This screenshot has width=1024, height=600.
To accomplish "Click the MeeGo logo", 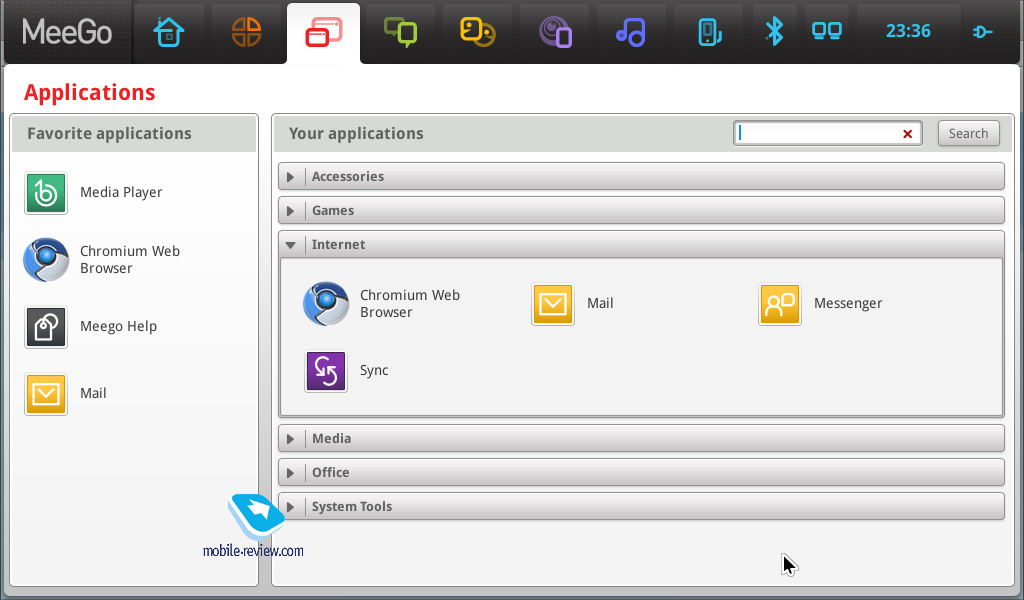I will point(67,31).
